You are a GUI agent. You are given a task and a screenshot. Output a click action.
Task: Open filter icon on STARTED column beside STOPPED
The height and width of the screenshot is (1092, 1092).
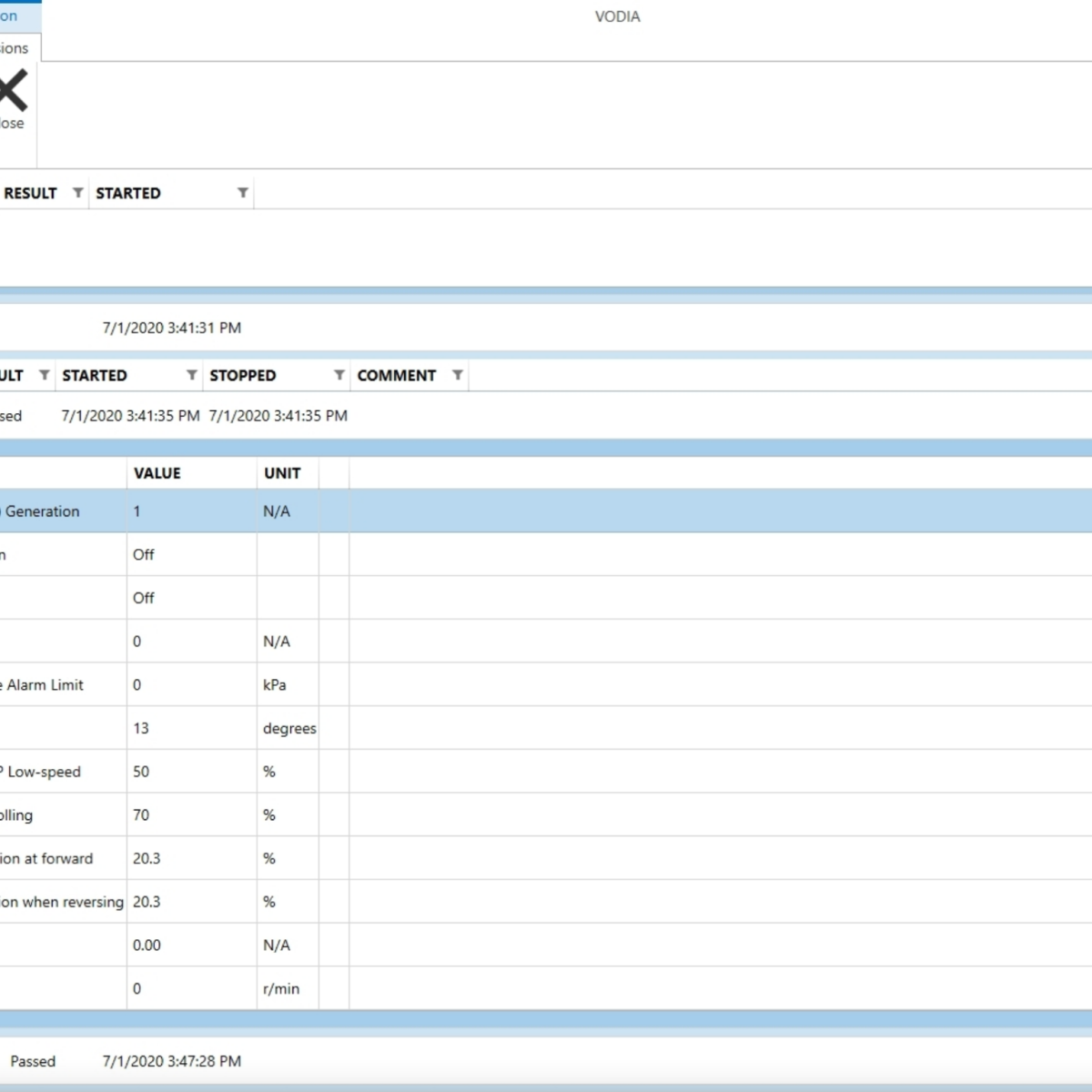pos(191,375)
